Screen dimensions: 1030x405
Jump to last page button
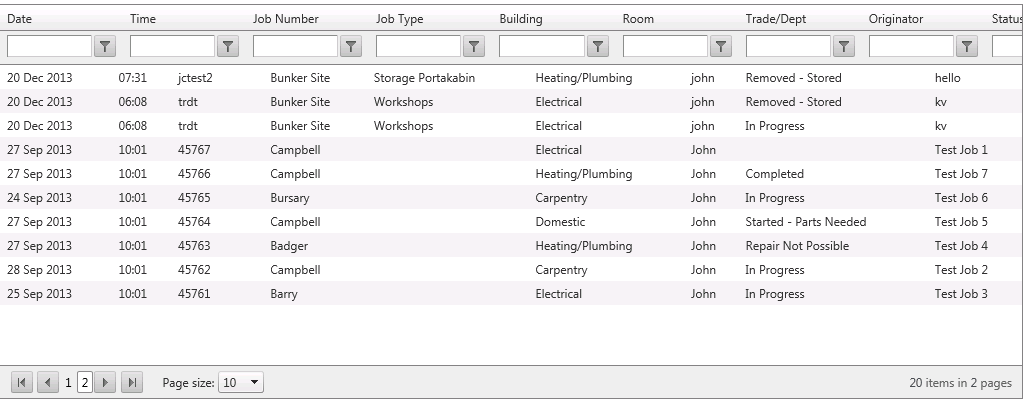point(131,382)
